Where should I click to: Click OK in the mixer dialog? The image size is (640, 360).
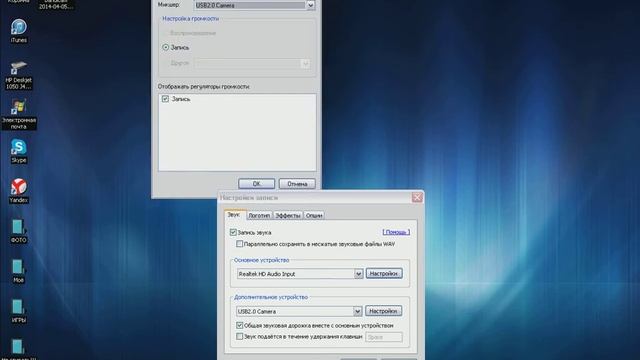[256, 184]
